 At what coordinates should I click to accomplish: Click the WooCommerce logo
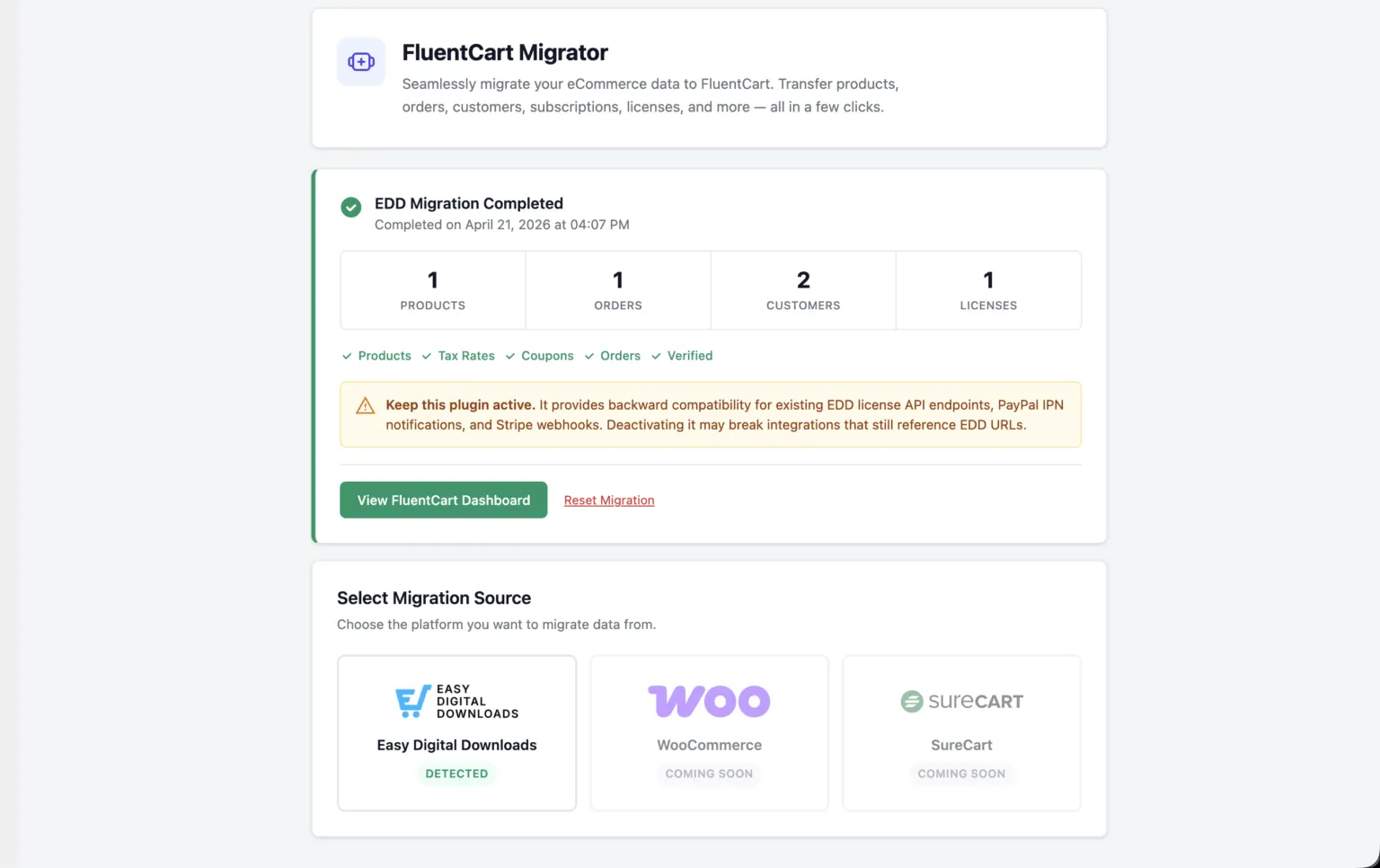click(x=709, y=702)
